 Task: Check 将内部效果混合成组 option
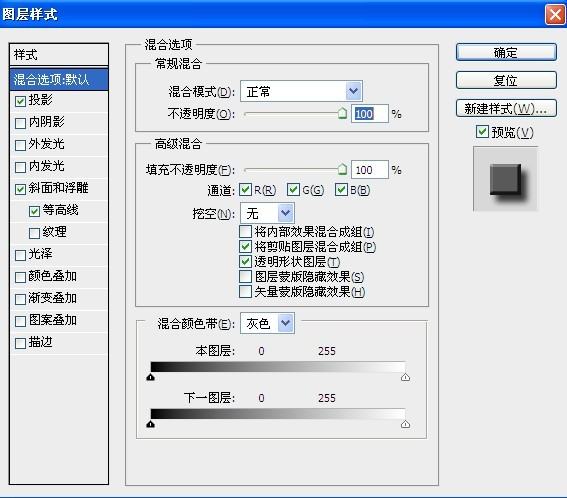(246, 231)
